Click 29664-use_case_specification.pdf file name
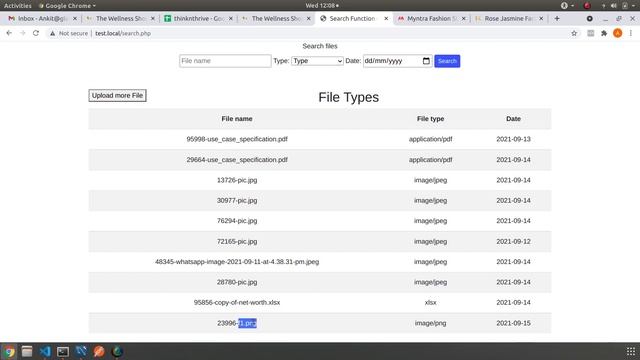This screenshot has height=360, width=640. point(237,160)
